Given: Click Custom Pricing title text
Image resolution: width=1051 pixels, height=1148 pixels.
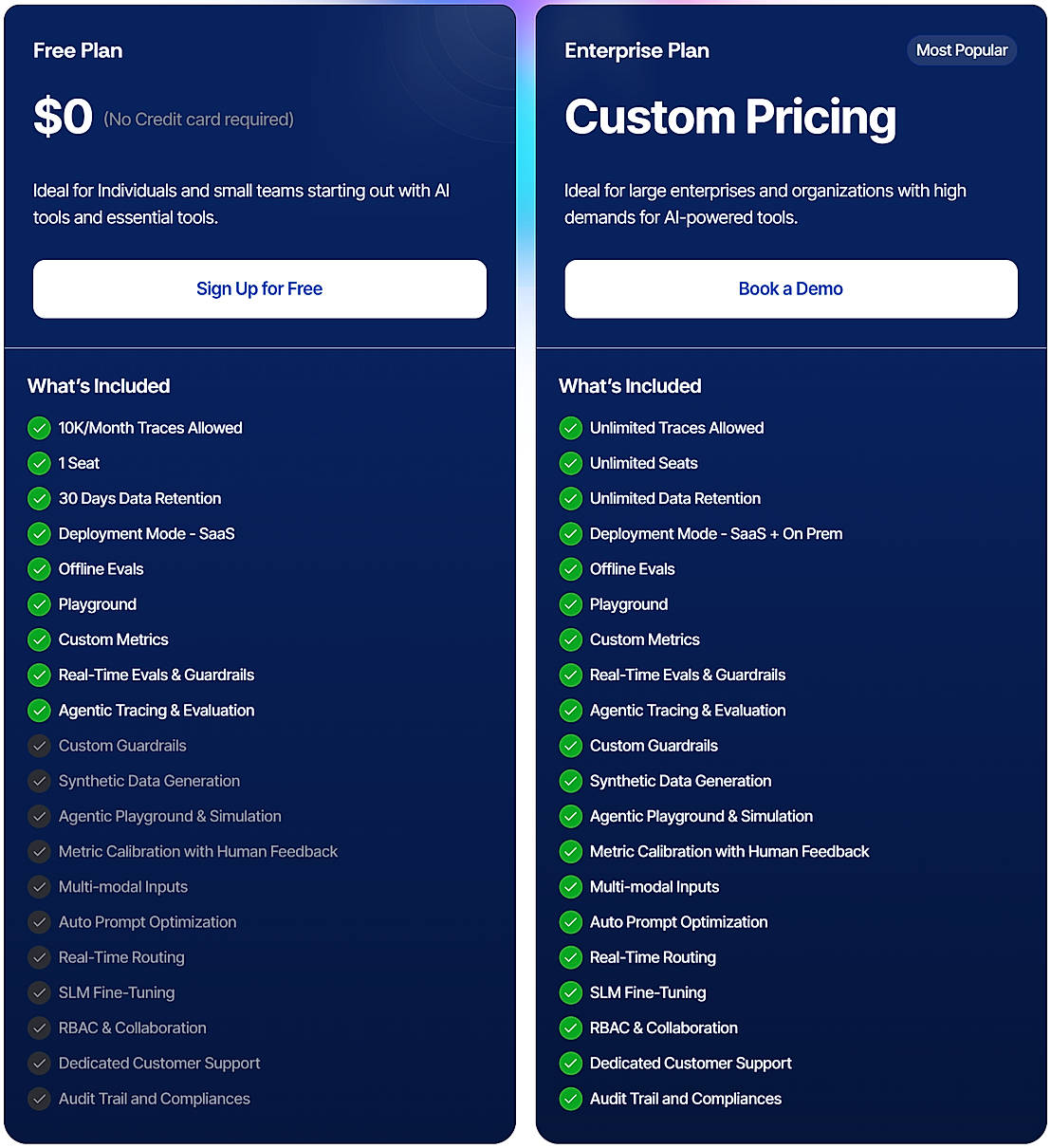Looking at the screenshot, I should coord(729,118).
